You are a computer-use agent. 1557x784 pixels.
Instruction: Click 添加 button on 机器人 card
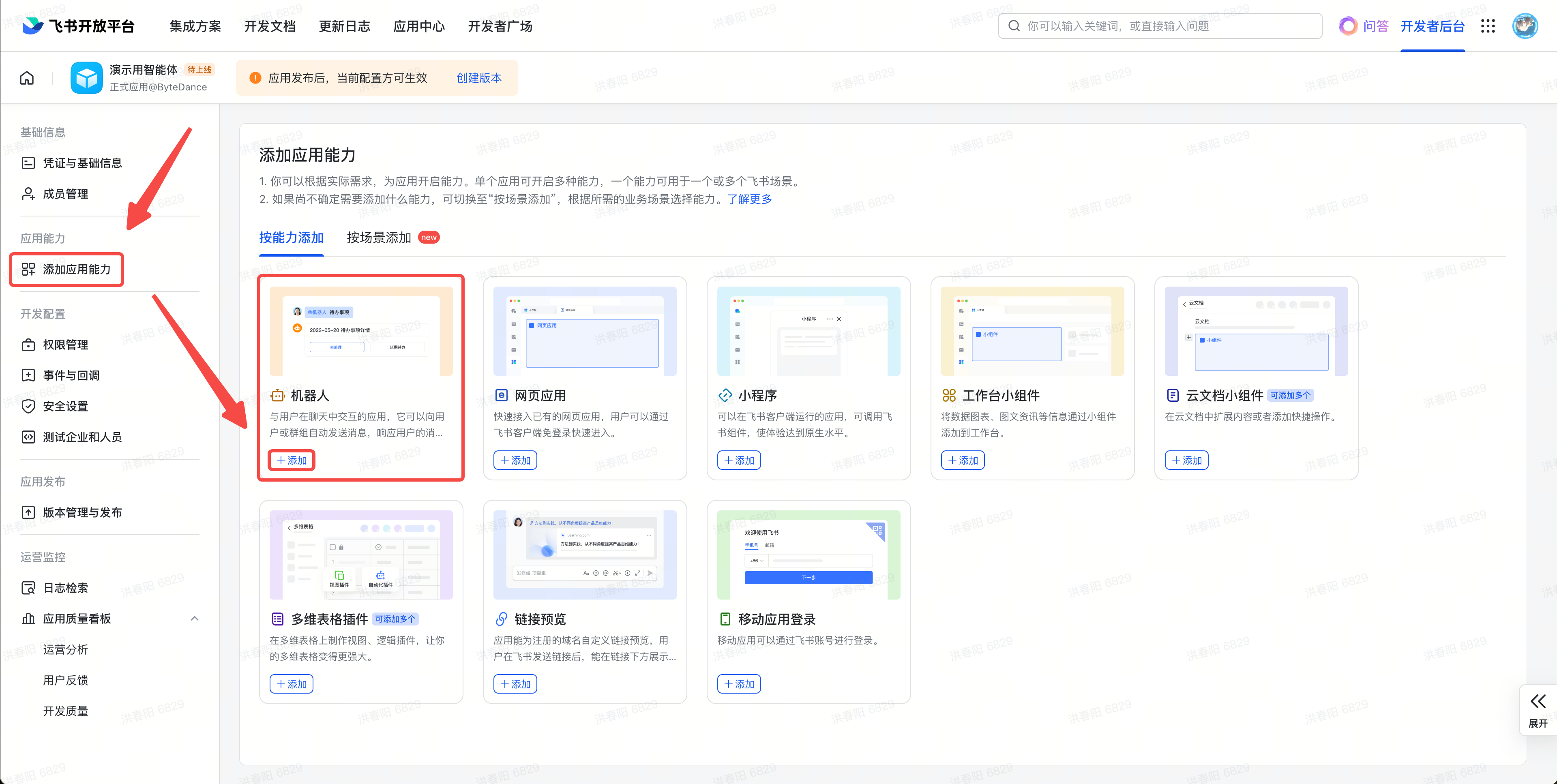tap(292, 461)
